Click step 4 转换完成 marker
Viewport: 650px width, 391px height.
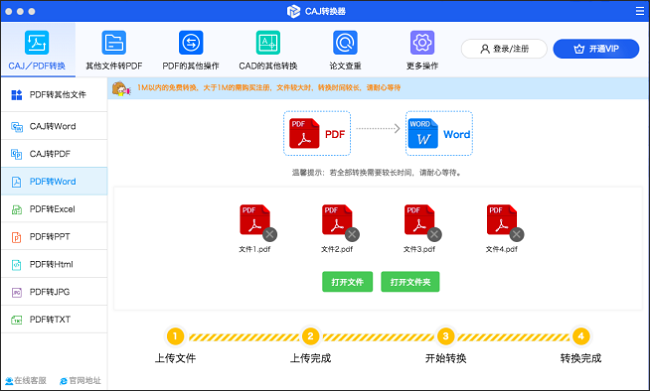581,336
